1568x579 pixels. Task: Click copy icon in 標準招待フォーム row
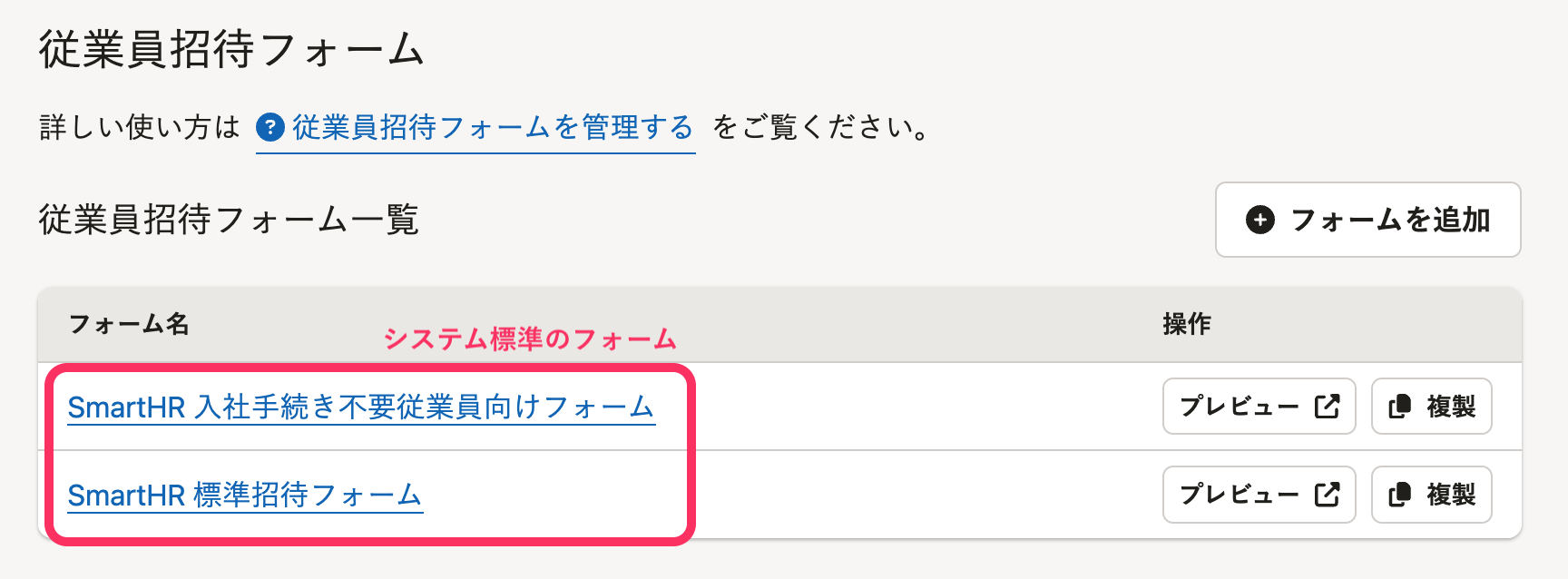pyautogui.click(x=1399, y=495)
